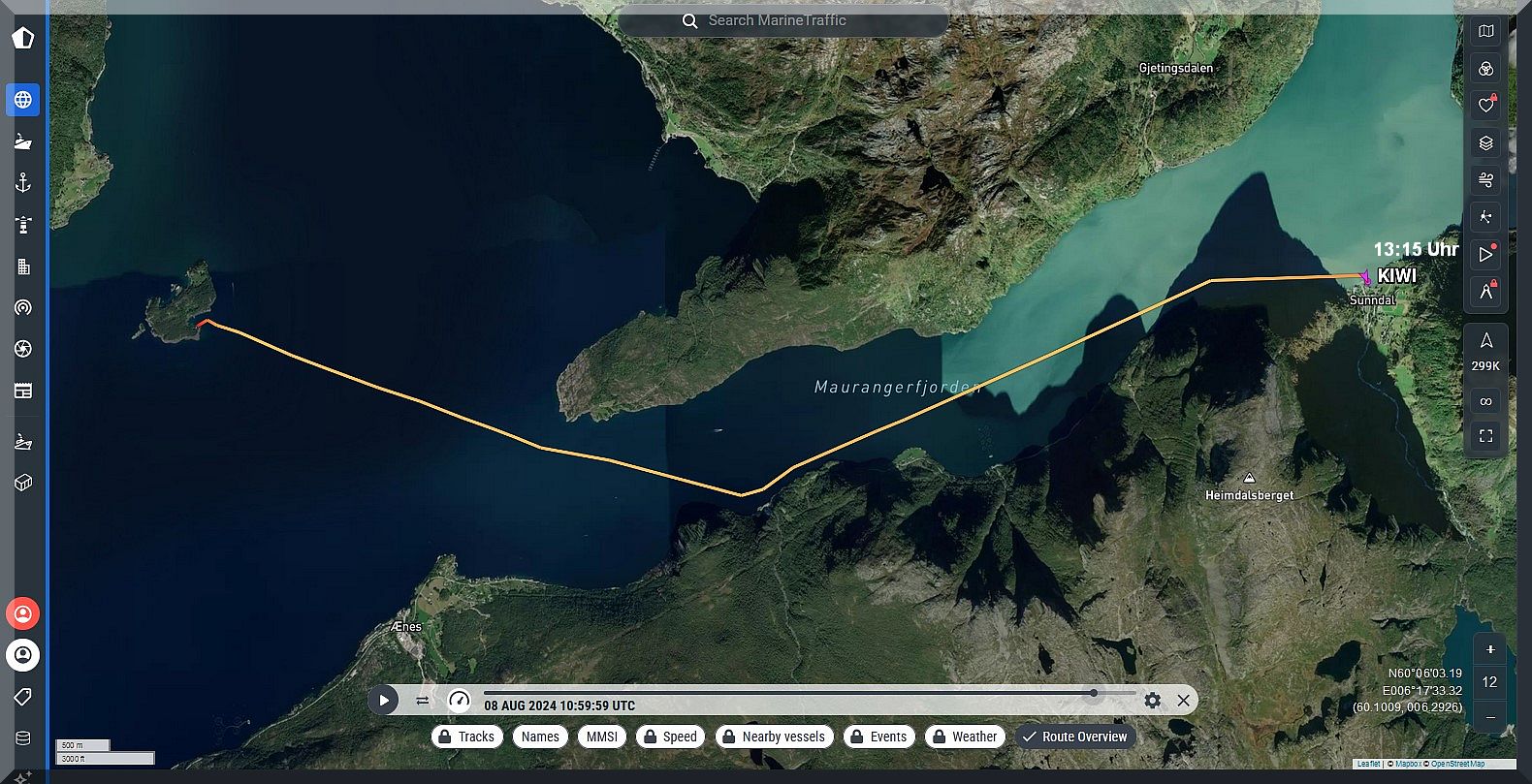Toggle the MMSI option
Viewport: 1532px width, 784px height.
click(x=601, y=737)
